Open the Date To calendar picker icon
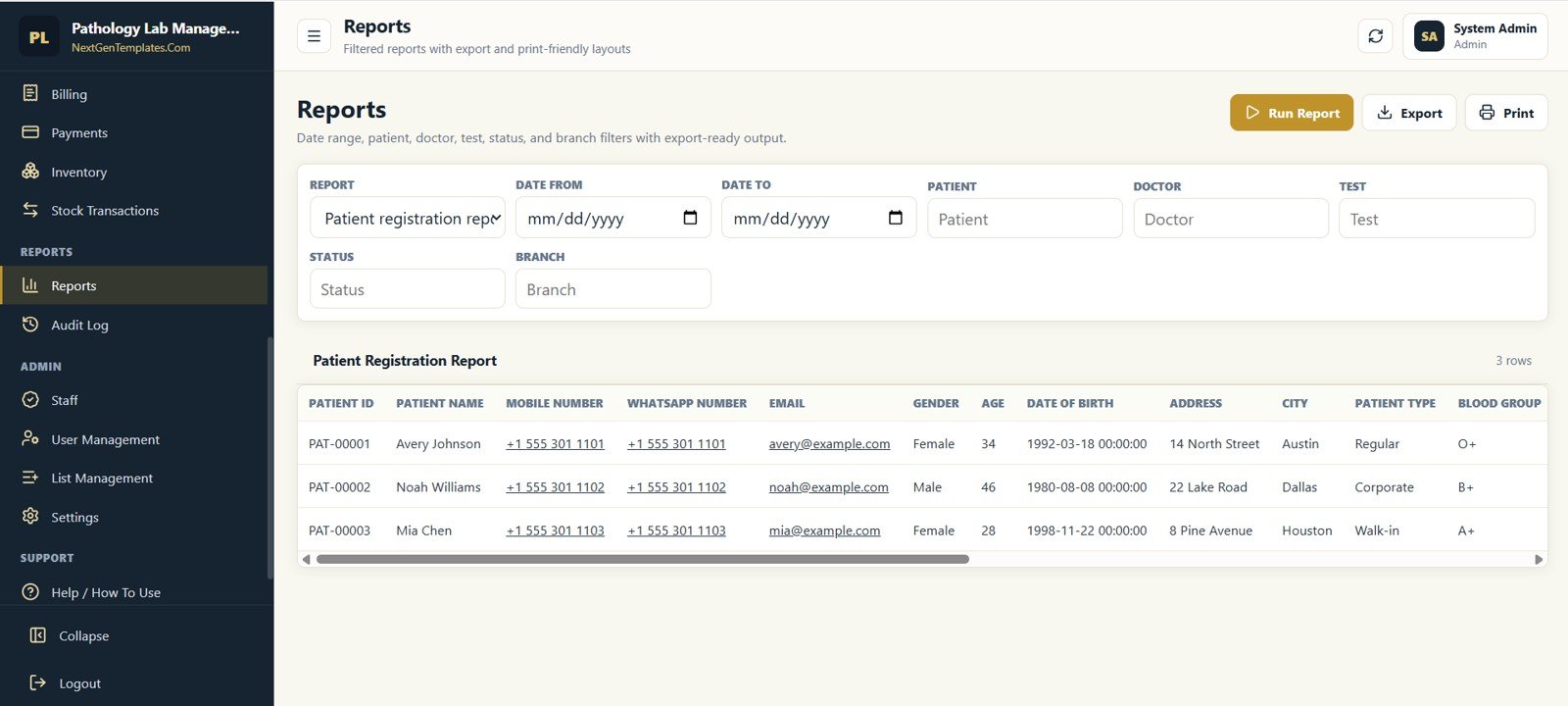The height and width of the screenshot is (706, 1568). coord(896,218)
